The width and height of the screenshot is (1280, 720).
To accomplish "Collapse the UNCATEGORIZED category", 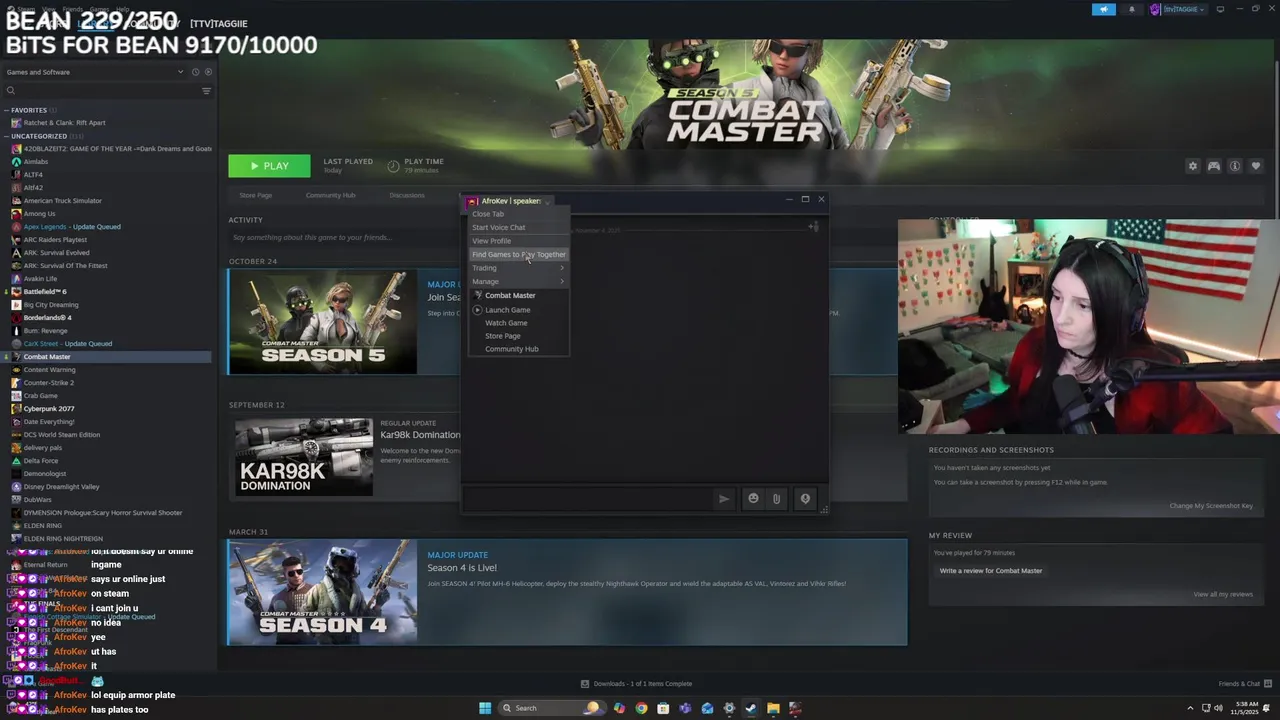I will coord(7,136).
